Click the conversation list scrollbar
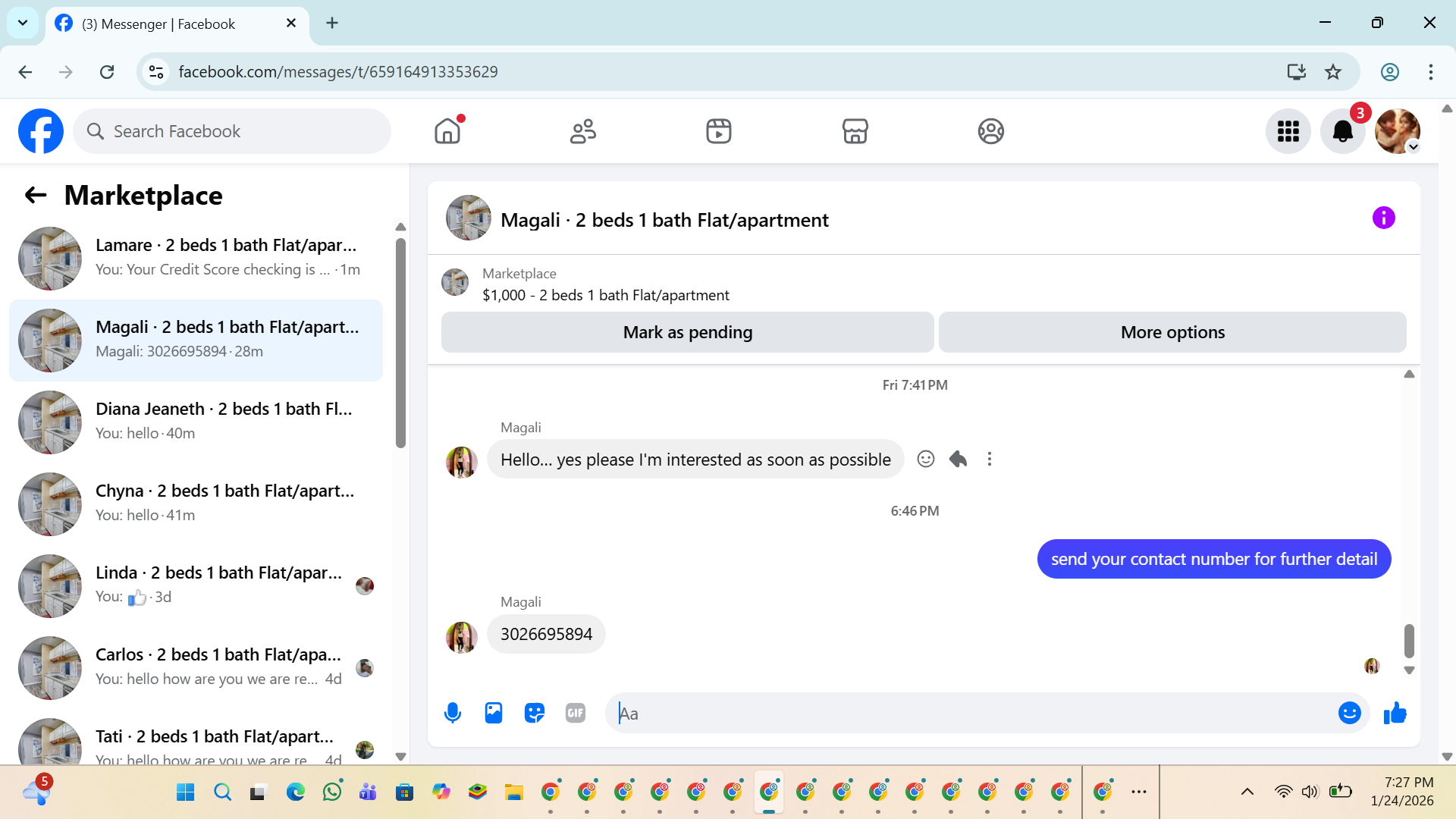 (400, 341)
